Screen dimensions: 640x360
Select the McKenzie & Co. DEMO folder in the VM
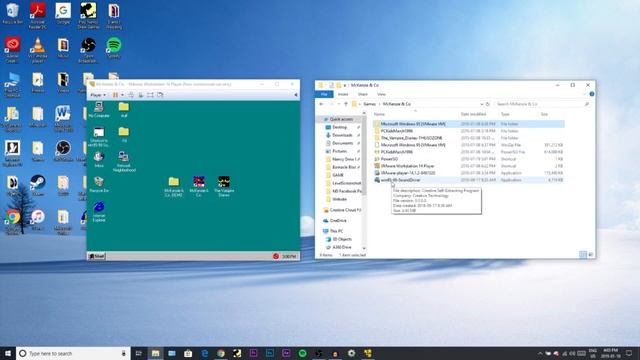click(x=174, y=187)
